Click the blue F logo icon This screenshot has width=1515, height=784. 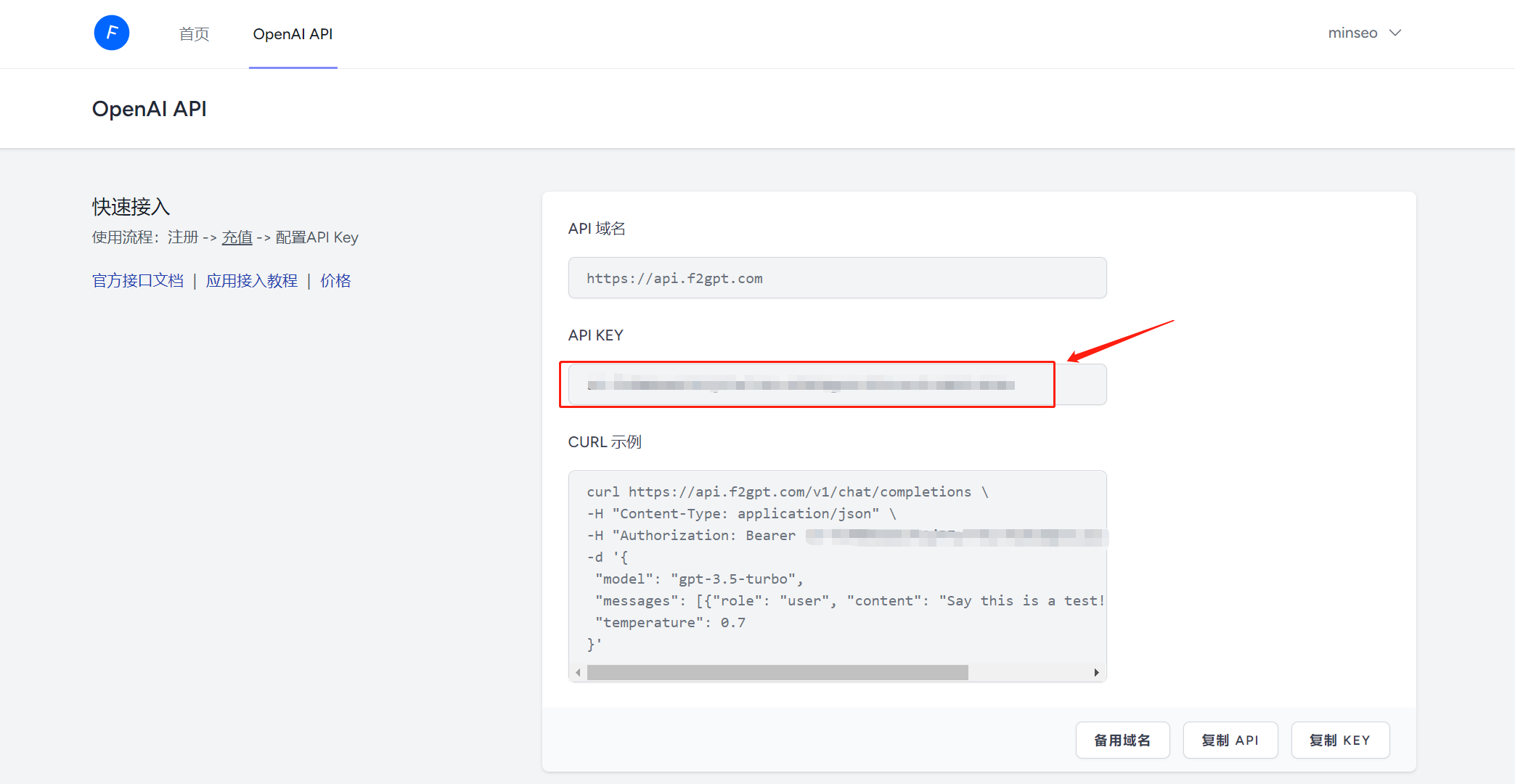point(112,33)
